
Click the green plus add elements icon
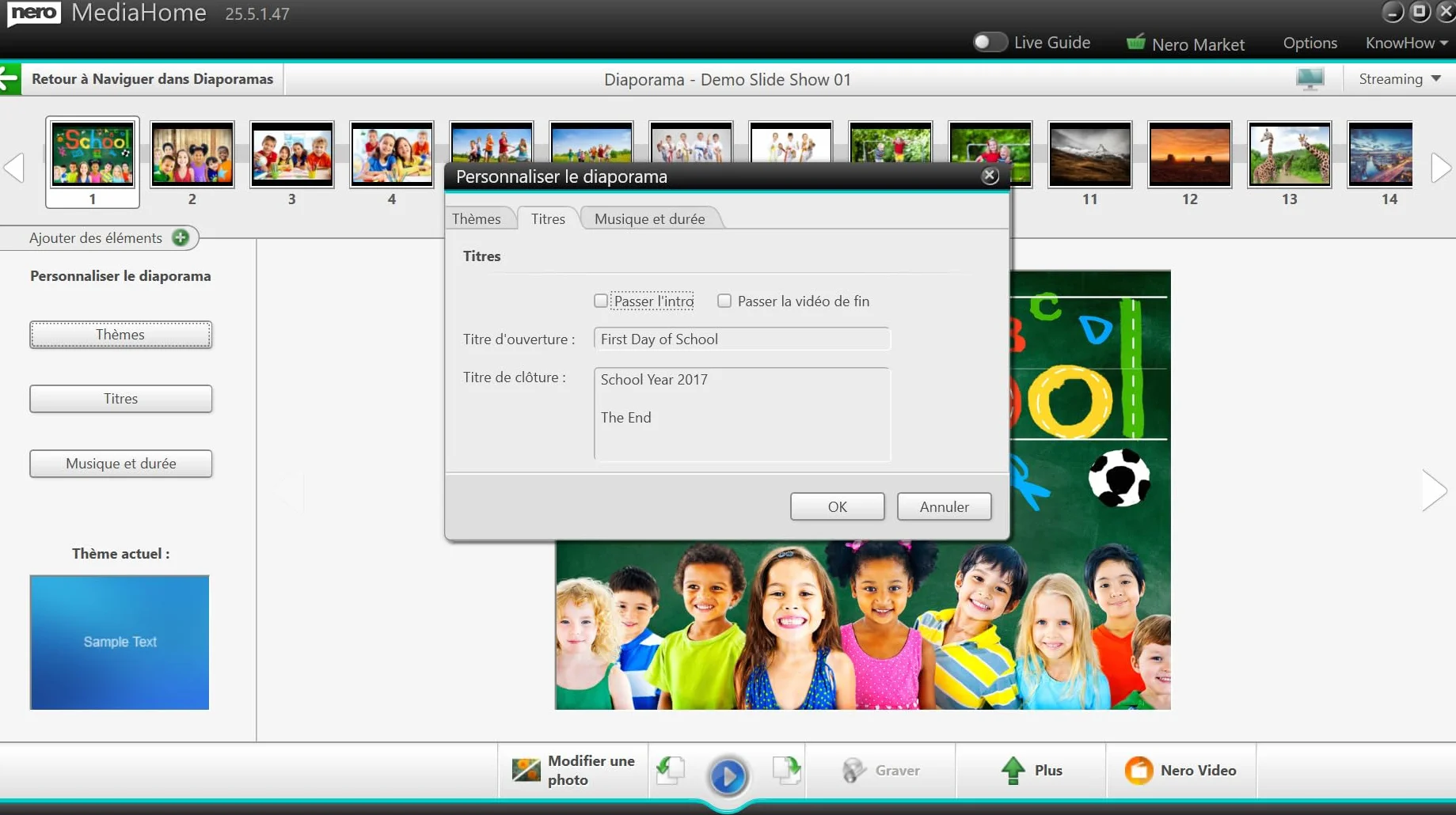tap(181, 237)
